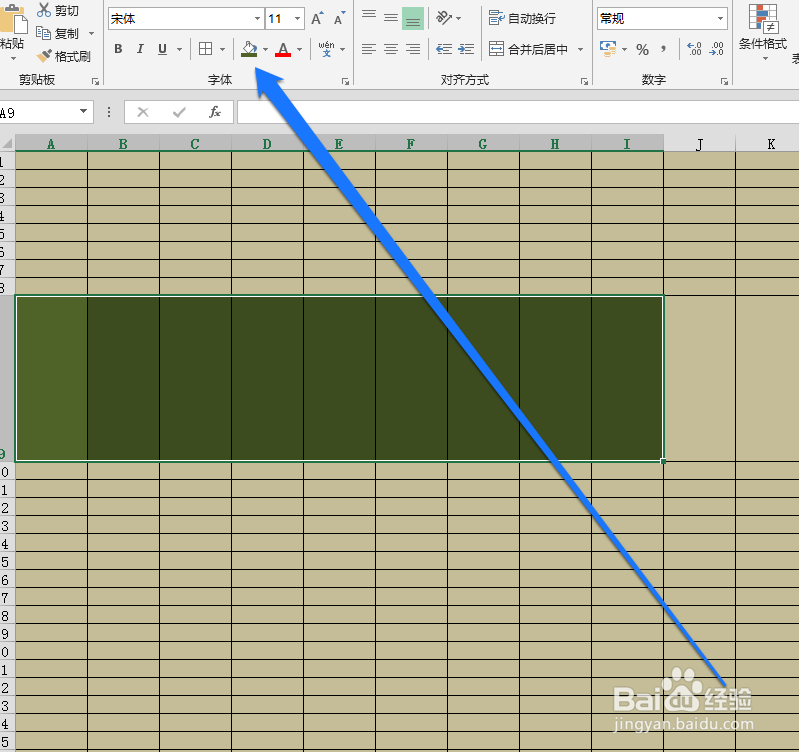This screenshot has width=799, height=752.
Task: Click the Copy (复制) button
Action: coord(58,34)
